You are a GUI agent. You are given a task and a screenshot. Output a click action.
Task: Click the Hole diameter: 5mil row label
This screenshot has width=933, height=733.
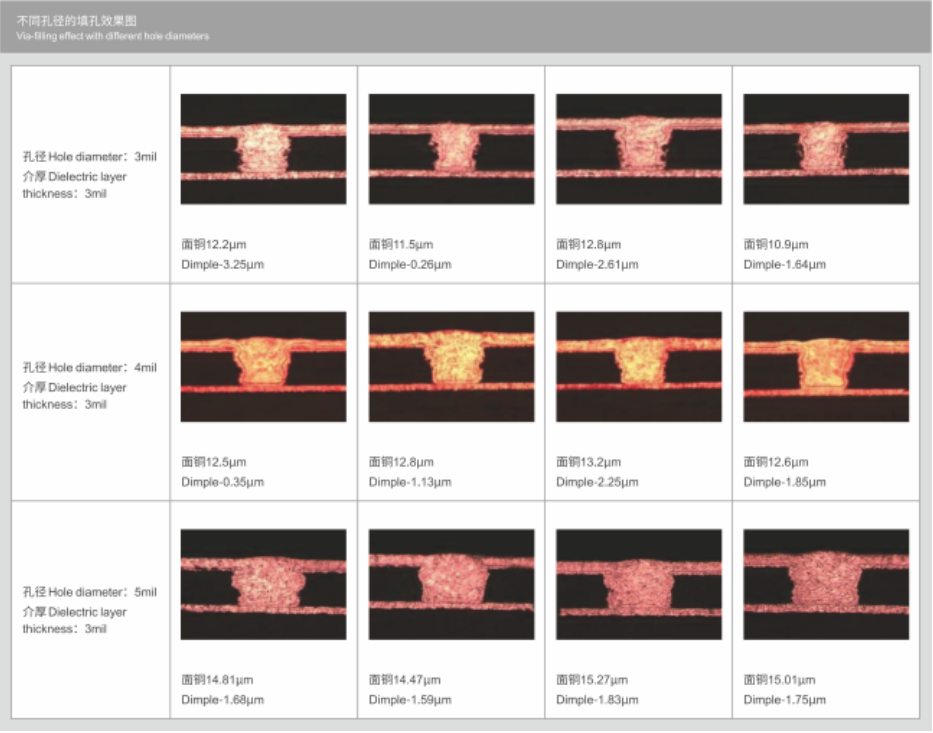[x=89, y=592]
